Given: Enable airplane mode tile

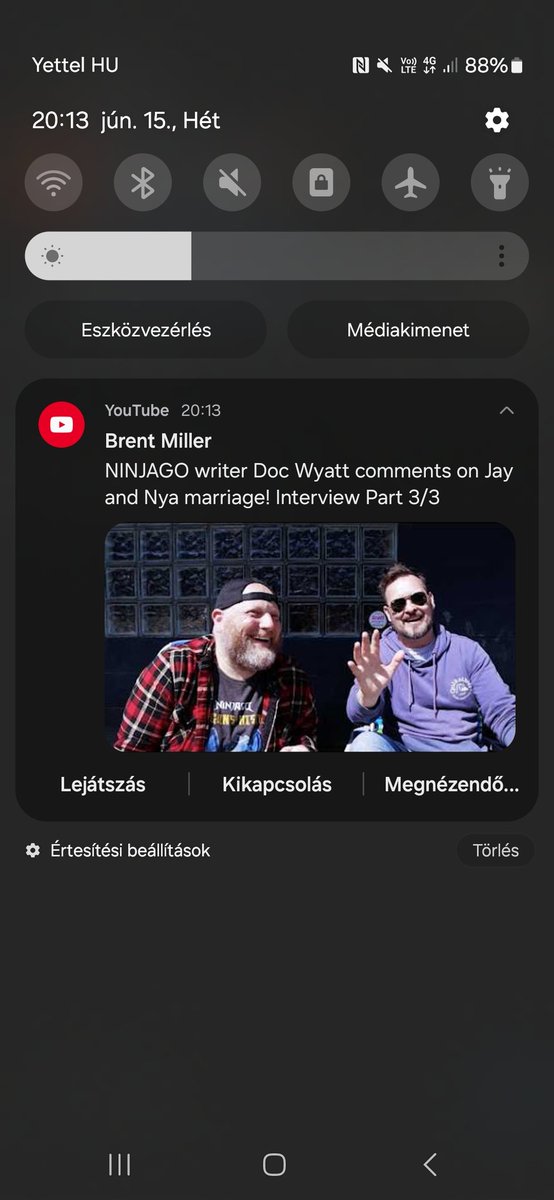Looking at the screenshot, I should 410,183.
